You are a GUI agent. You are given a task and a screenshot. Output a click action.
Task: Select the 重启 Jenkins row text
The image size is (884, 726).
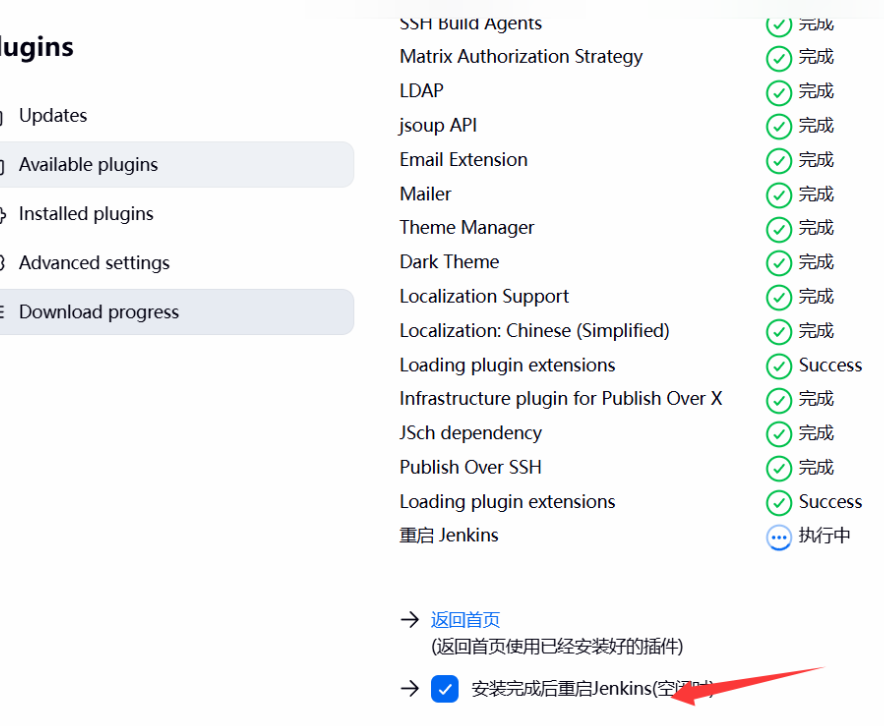[449, 535]
